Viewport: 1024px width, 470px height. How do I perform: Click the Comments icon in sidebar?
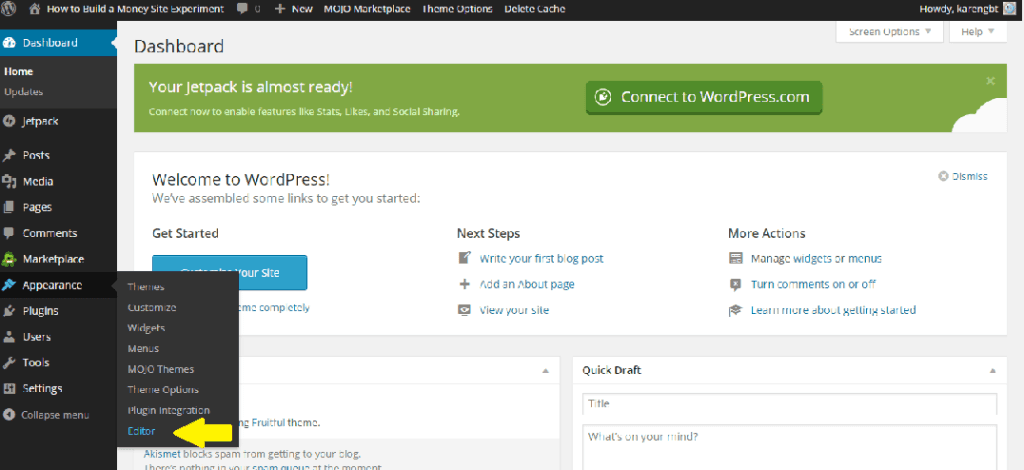click(x=9, y=233)
